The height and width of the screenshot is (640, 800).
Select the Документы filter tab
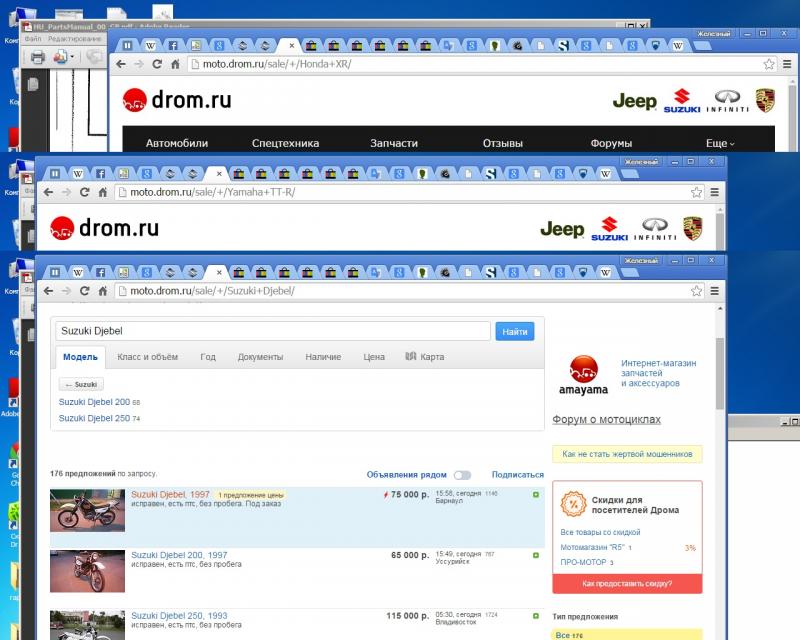[x=260, y=357]
